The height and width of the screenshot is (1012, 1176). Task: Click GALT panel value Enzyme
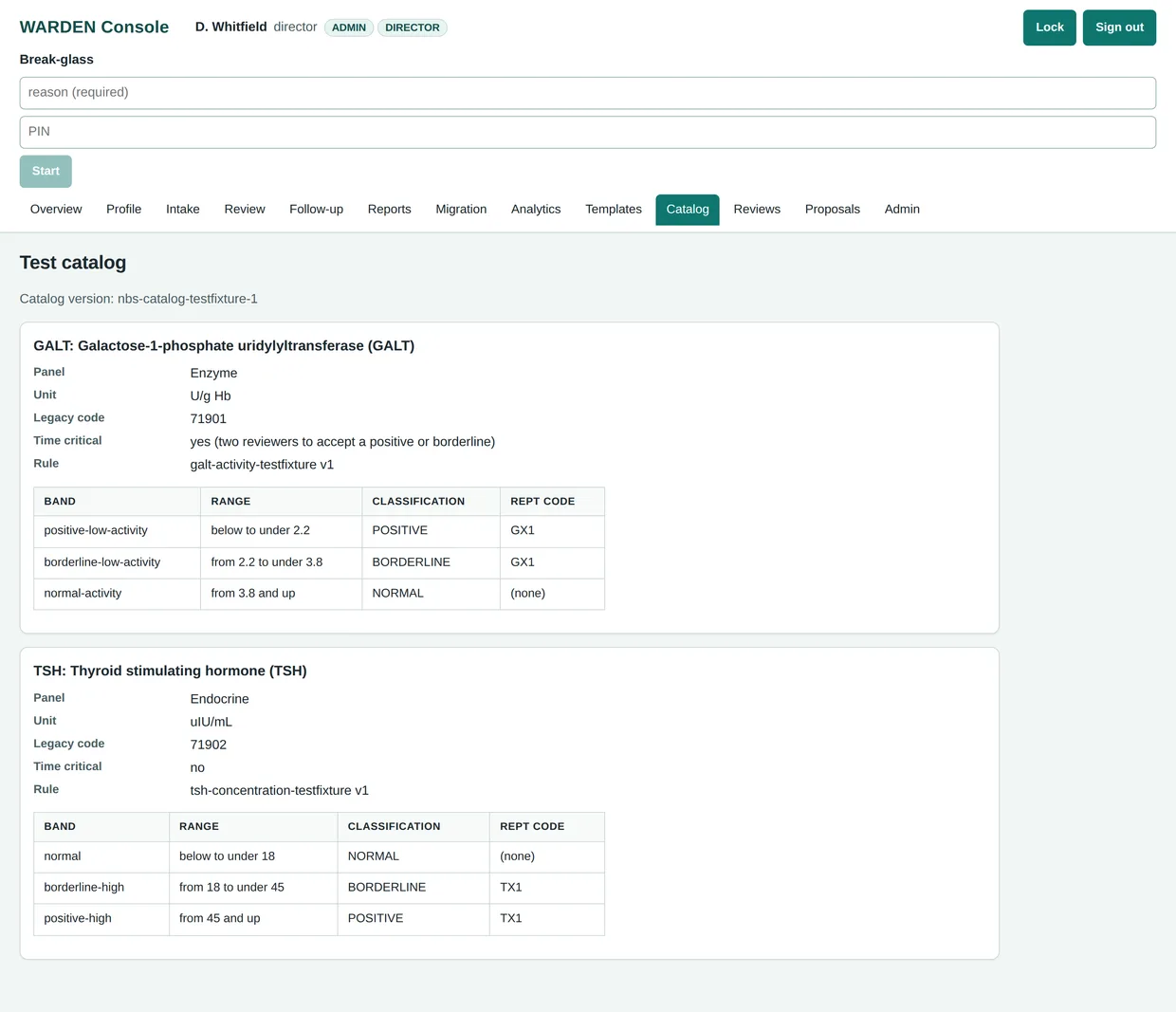click(214, 373)
